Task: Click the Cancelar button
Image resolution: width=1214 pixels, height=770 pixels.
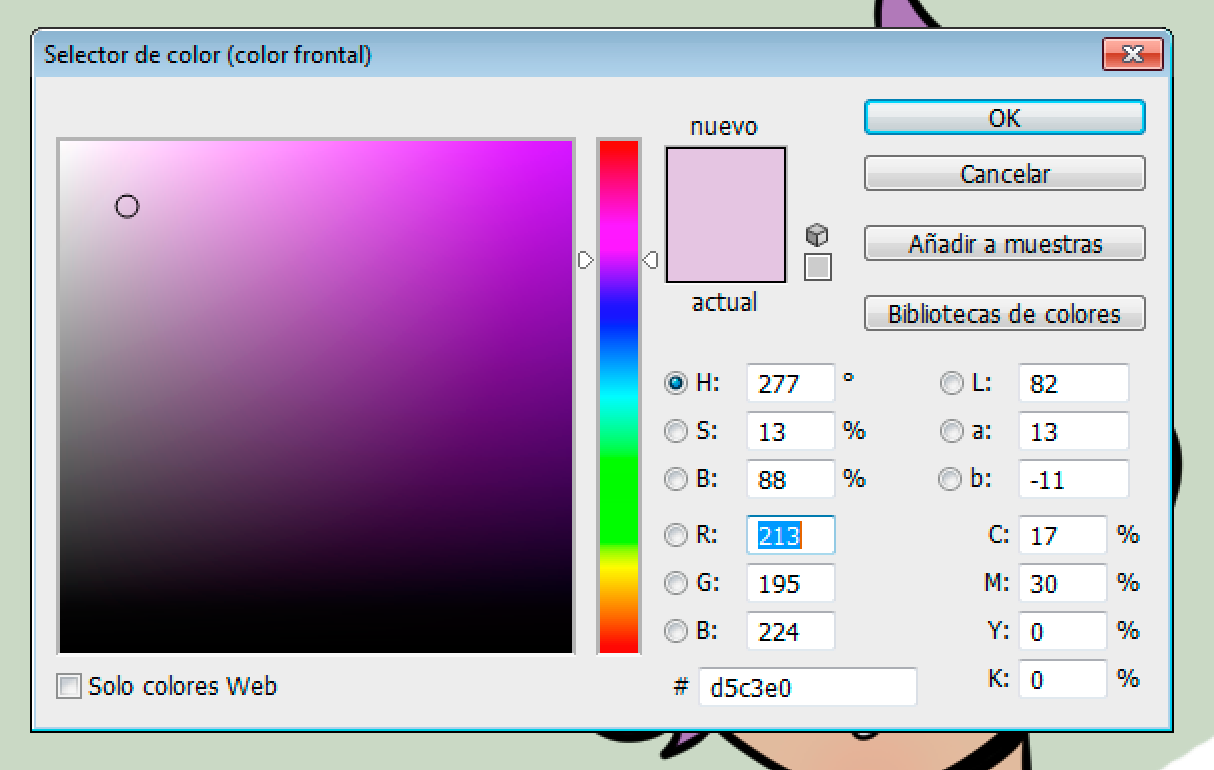Action: (1004, 174)
